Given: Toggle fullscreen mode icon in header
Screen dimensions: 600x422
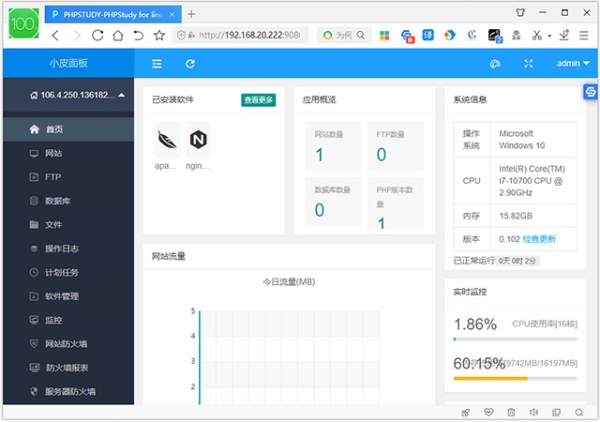Looking at the screenshot, I should [529, 64].
